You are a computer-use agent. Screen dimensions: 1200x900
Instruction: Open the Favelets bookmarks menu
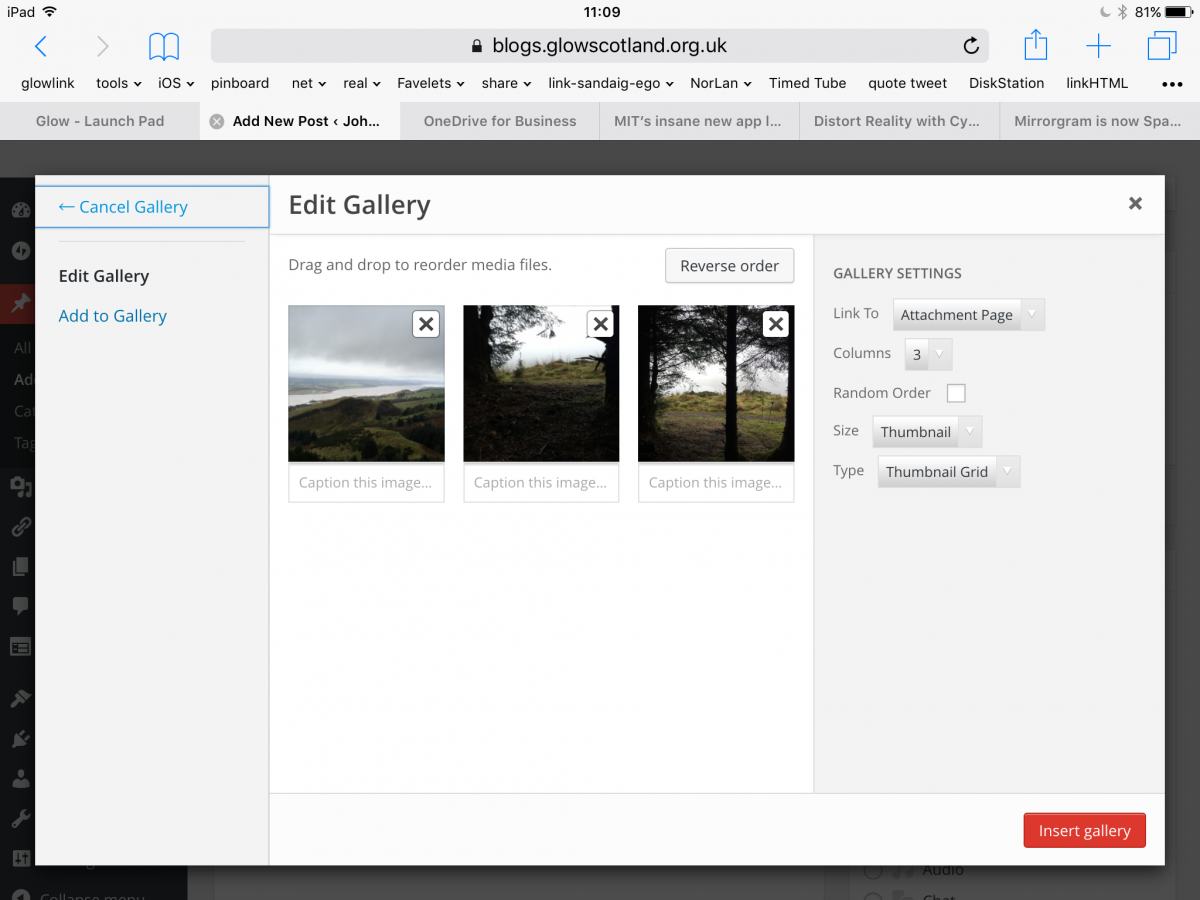click(x=431, y=83)
